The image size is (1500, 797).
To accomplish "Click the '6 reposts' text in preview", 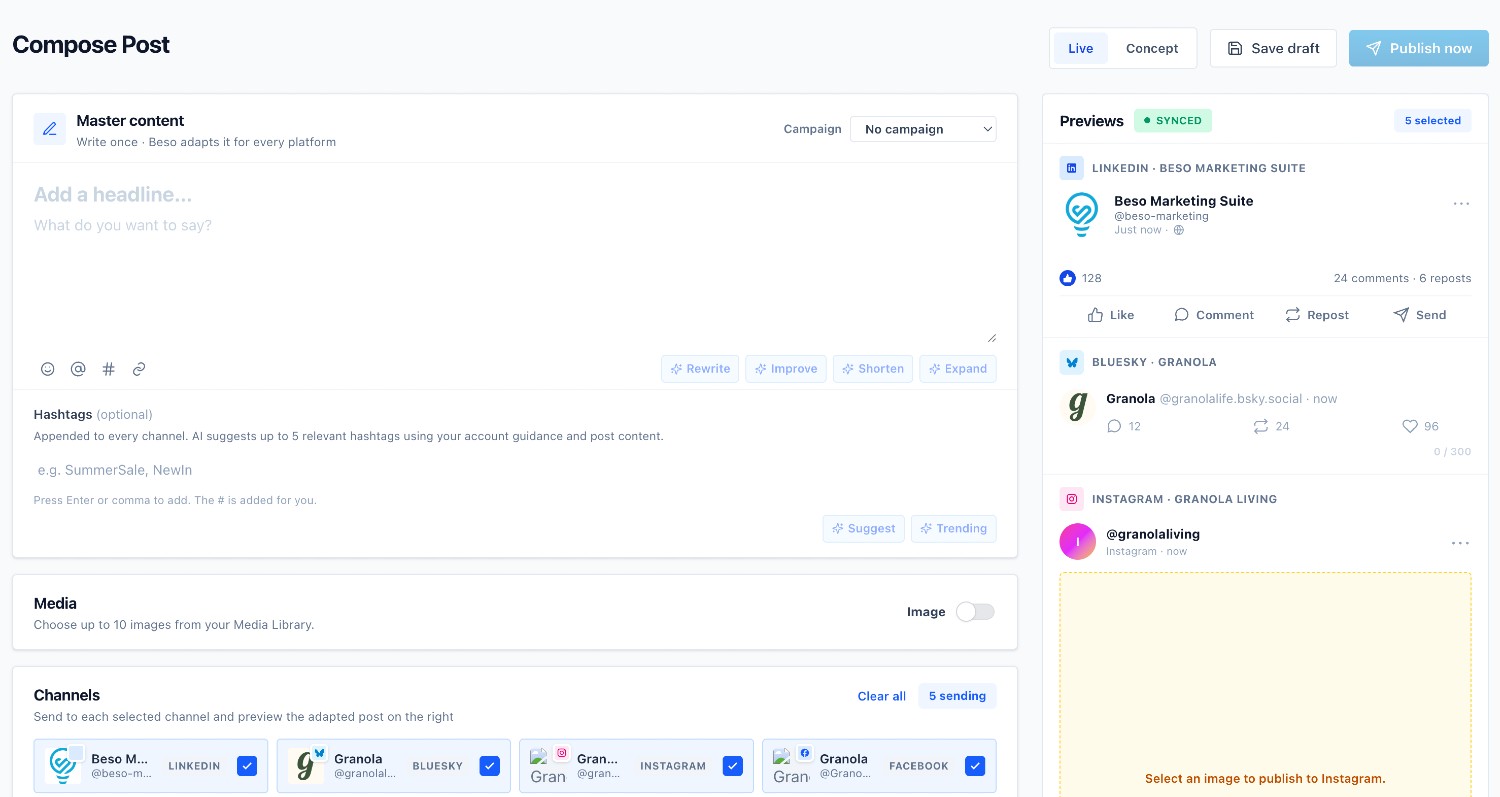I will 1445,278.
